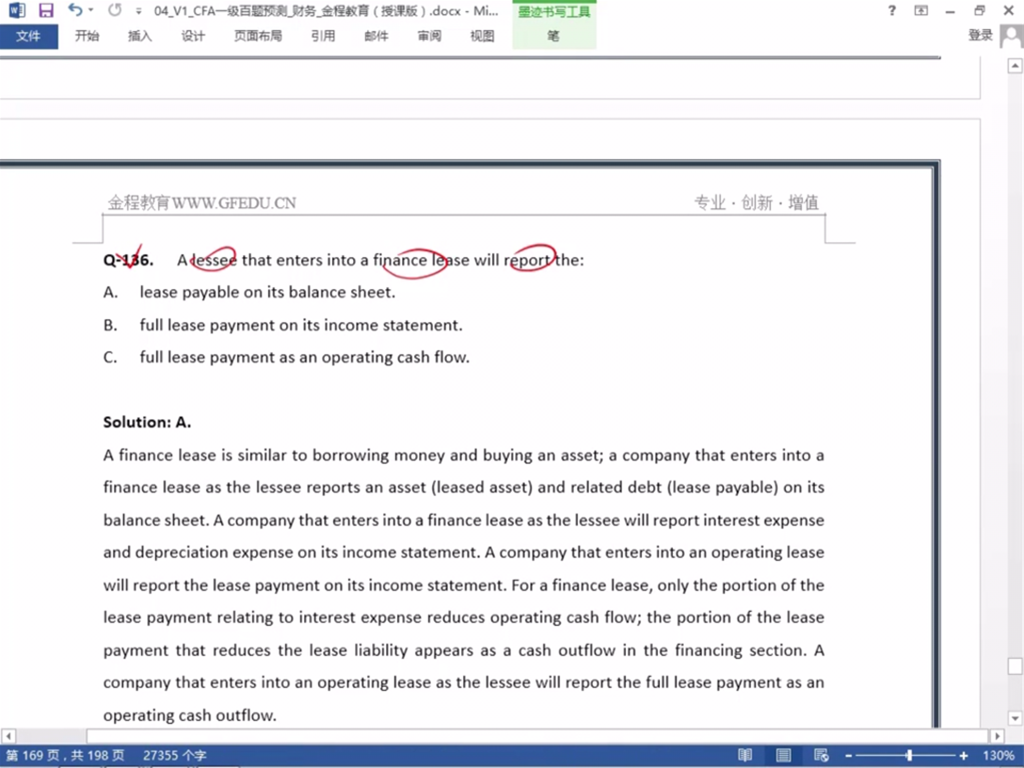Click the redo/repeat icon

(115, 10)
